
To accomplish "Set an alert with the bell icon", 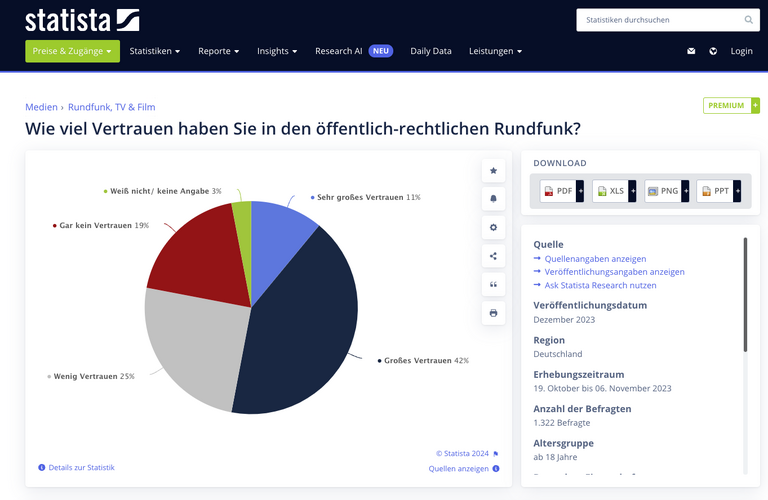I will pyautogui.click(x=493, y=199).
